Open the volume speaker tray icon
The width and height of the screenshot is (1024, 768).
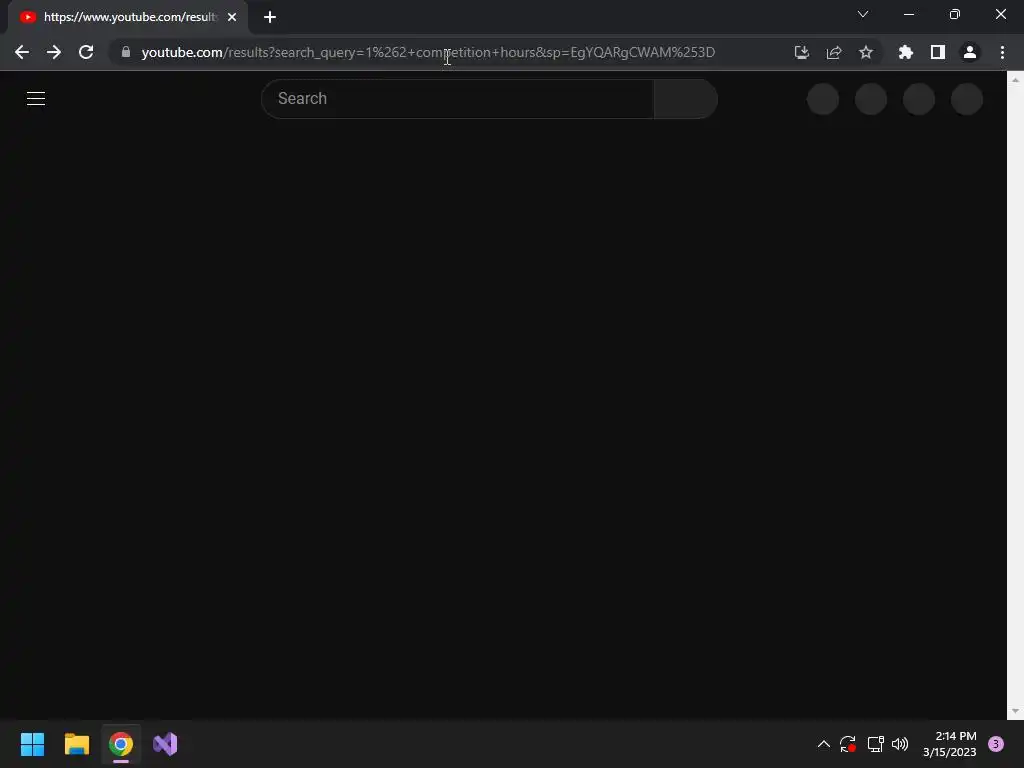click(x=900, y=744)
